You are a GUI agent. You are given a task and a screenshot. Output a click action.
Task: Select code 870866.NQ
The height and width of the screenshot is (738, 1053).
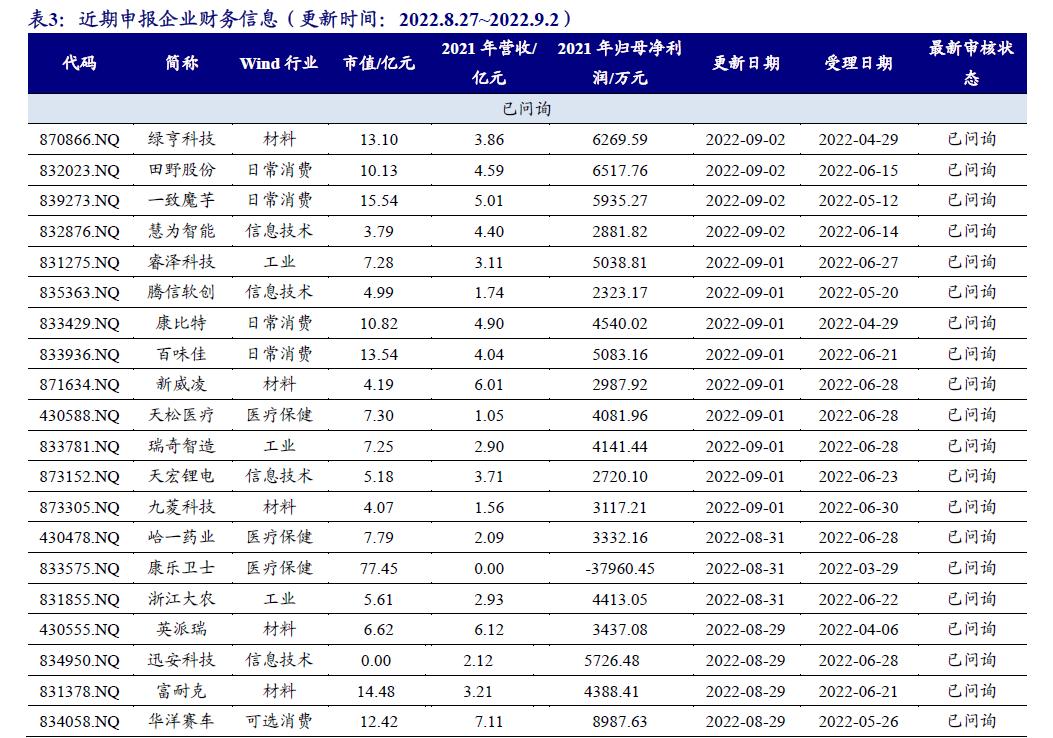point(79,140)
